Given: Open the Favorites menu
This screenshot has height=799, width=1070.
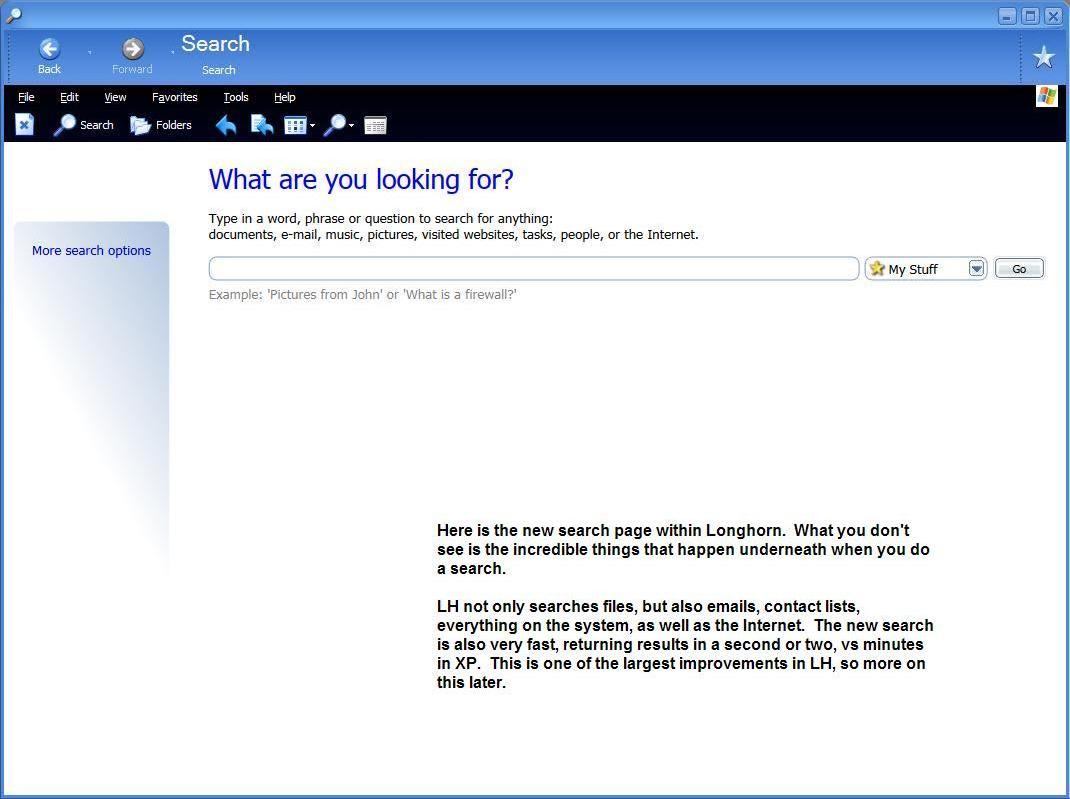Looking at the screenshot, I should click(x=175, y=97).
